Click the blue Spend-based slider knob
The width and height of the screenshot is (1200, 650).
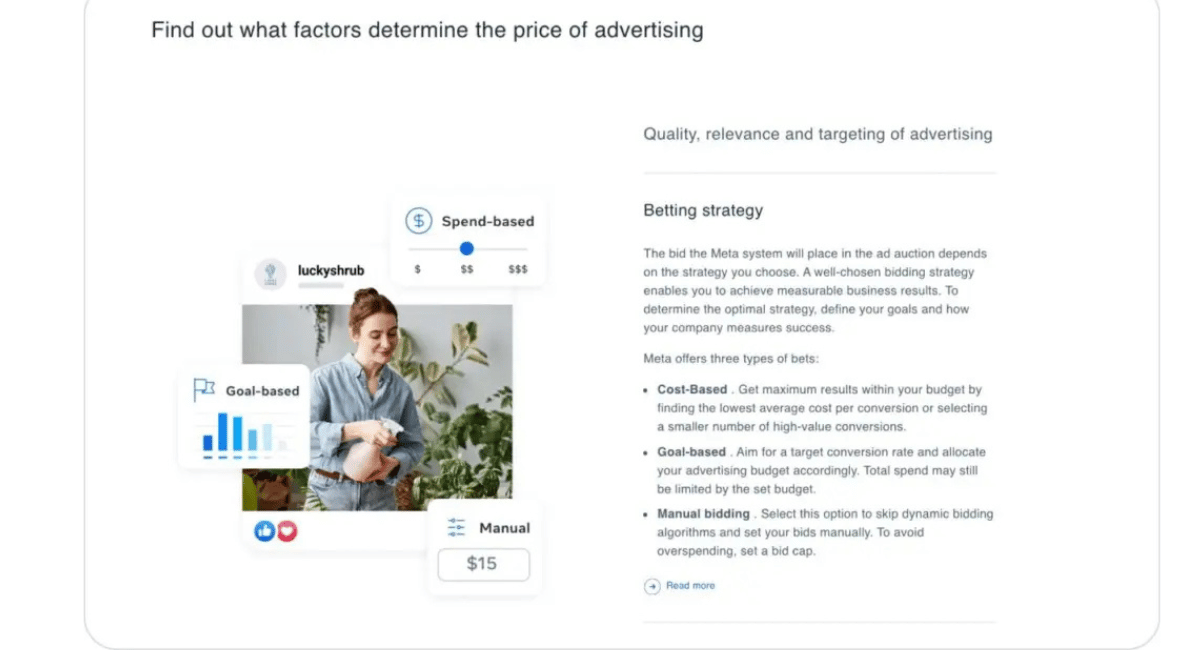(466, 249)
